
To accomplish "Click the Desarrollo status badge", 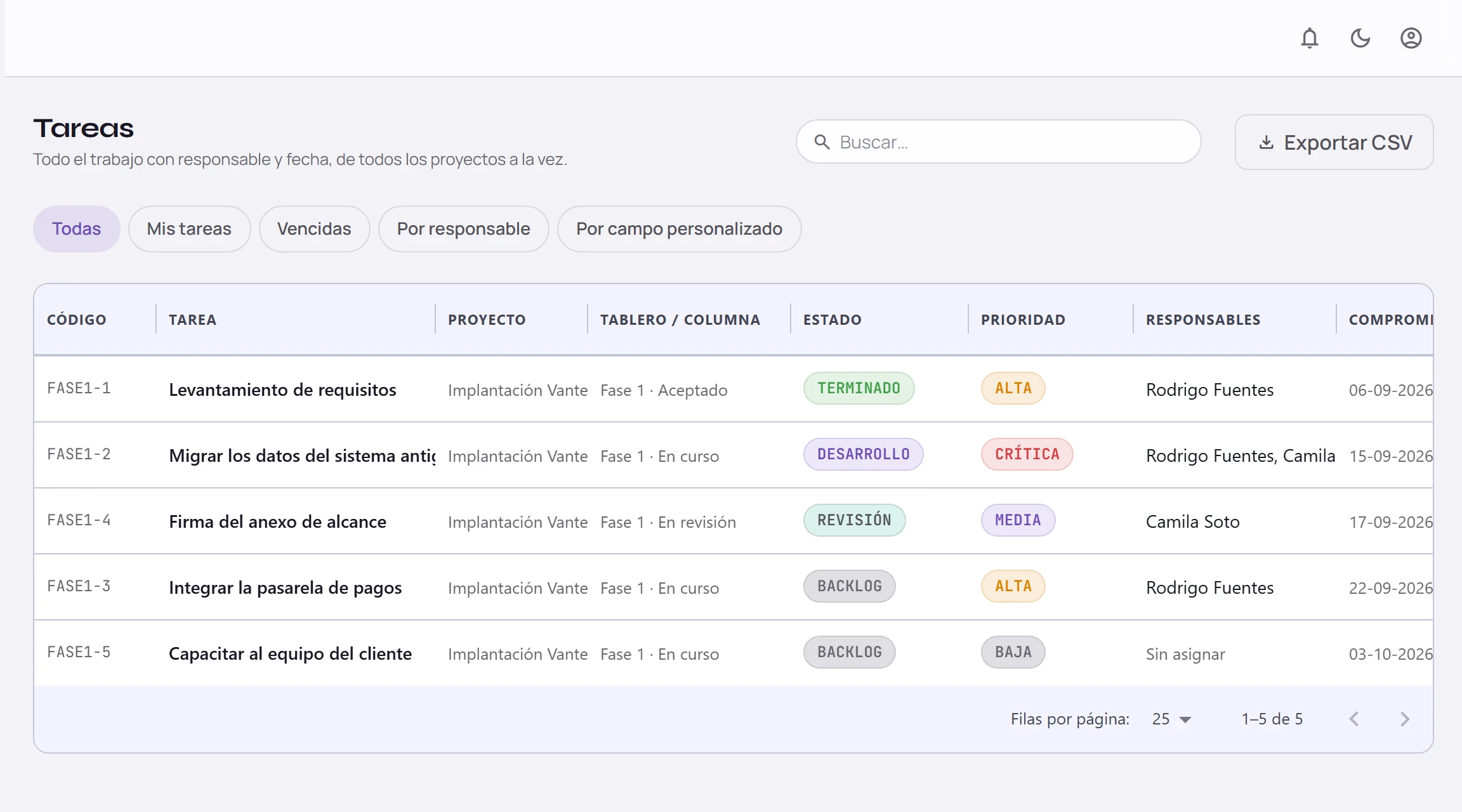I will pos(863,454).
